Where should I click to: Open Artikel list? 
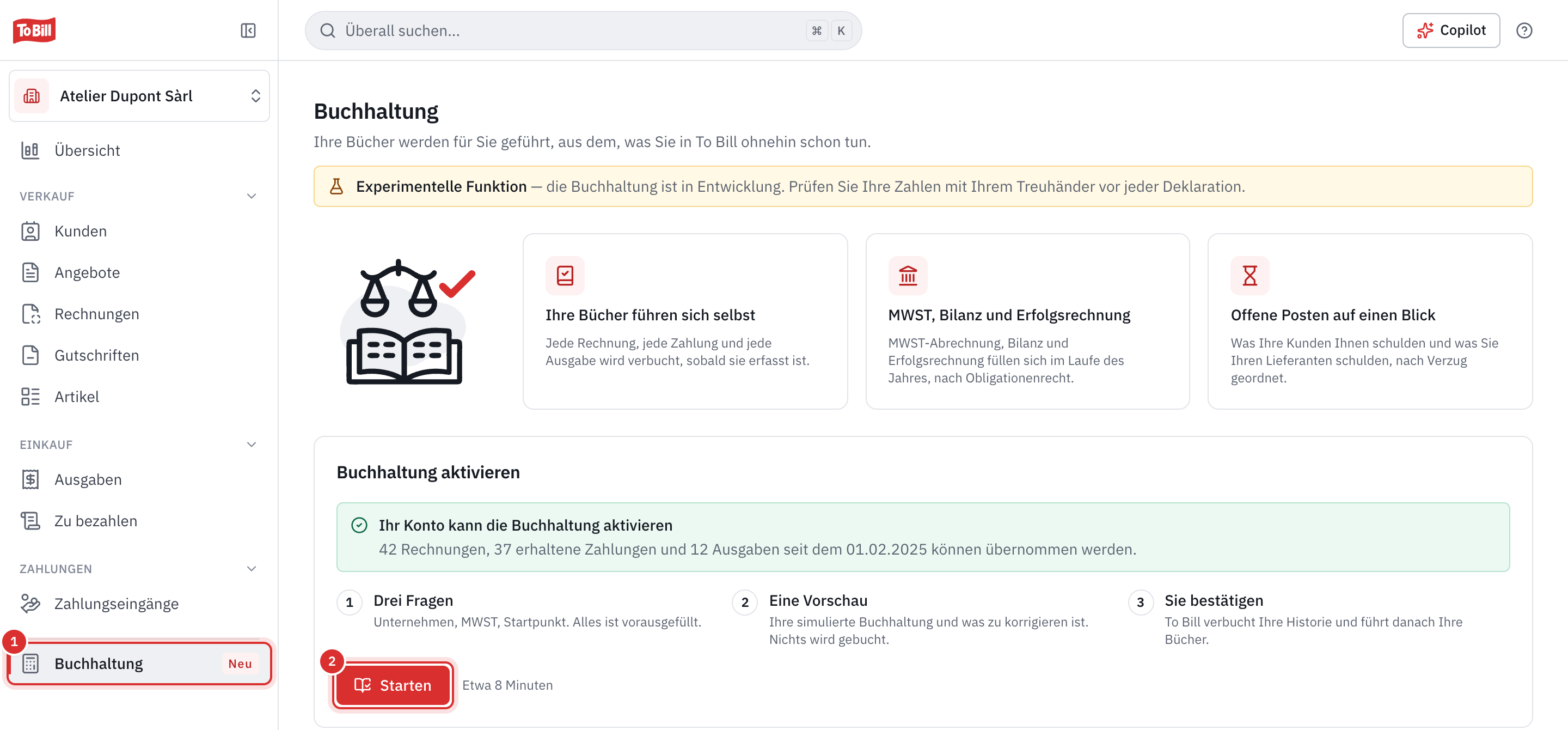click(x=139, y=397)
